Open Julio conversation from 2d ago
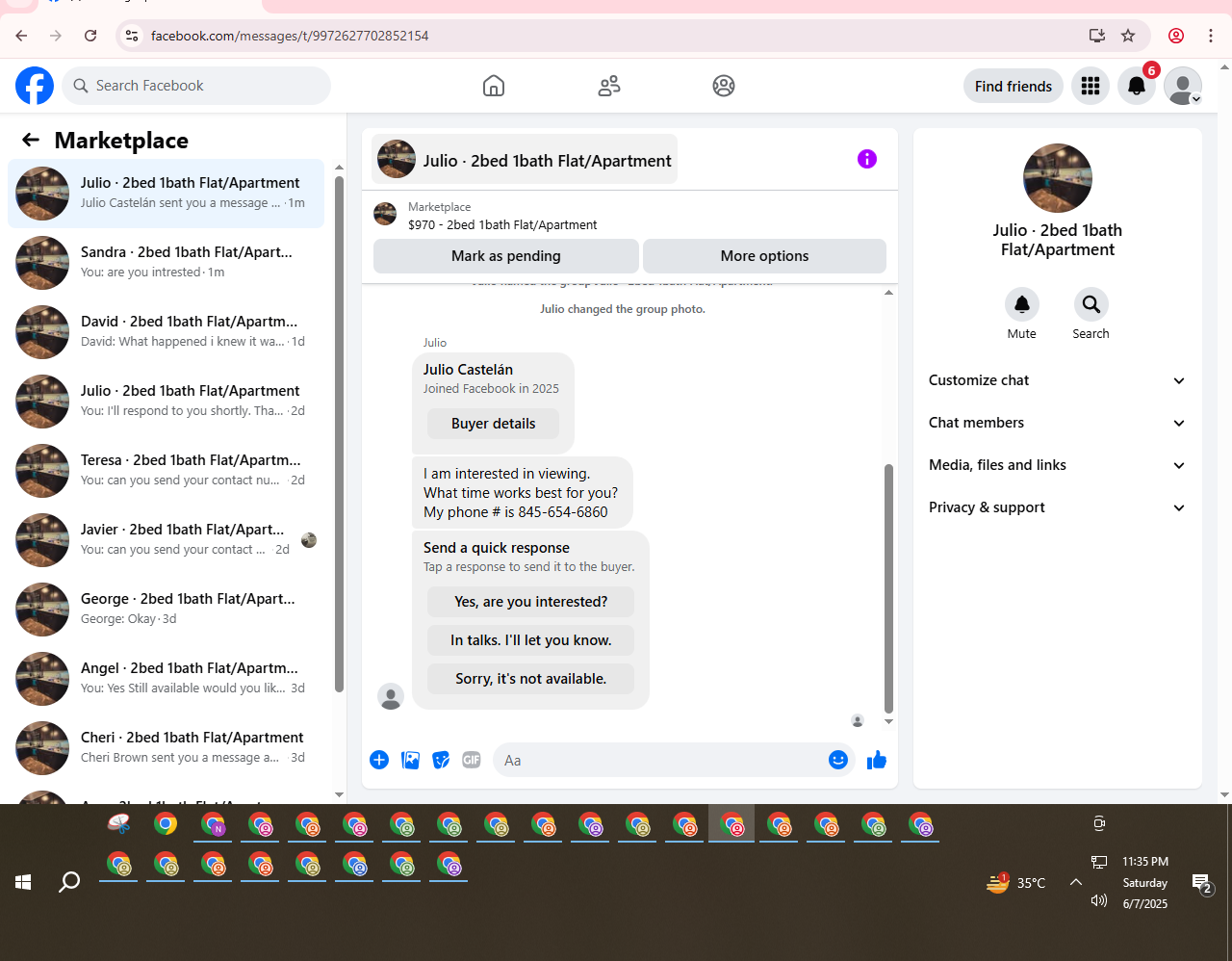 tap(166, 402)
